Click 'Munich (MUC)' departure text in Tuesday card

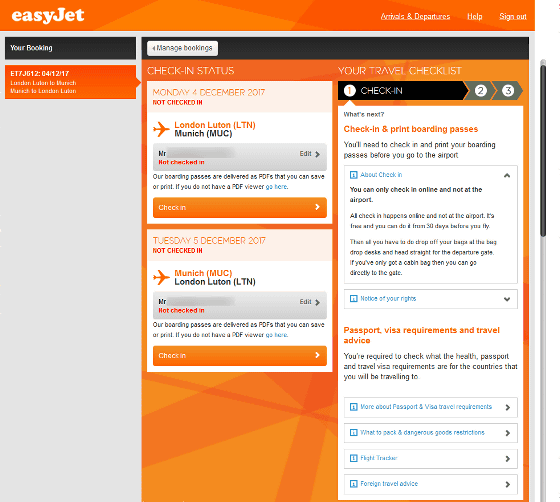click(203, 273)
